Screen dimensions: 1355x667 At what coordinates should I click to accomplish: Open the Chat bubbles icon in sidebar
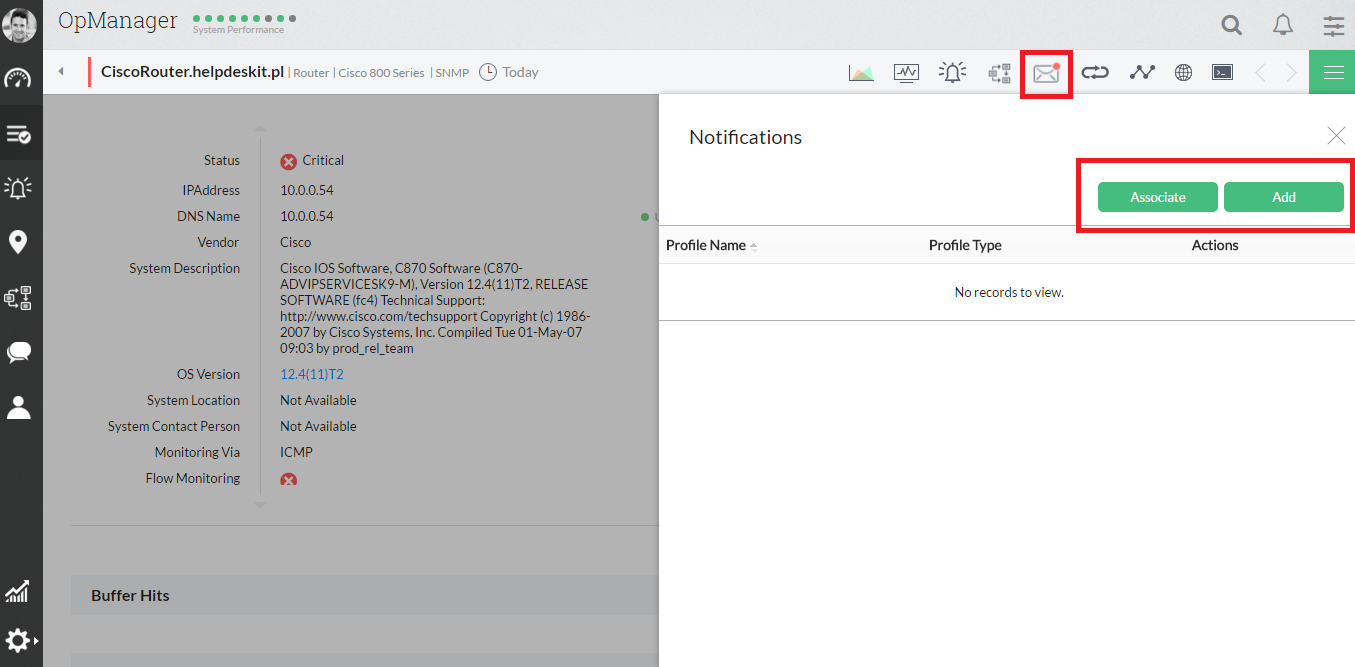(x=19, y=352)
